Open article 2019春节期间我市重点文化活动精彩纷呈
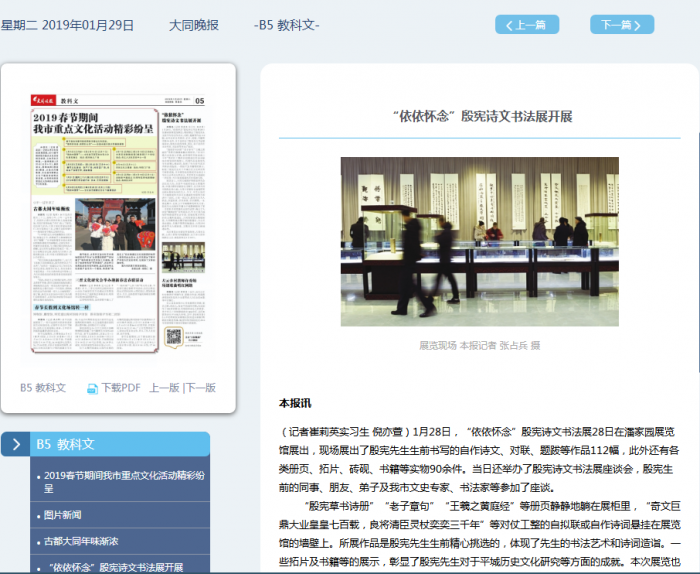 124,482
